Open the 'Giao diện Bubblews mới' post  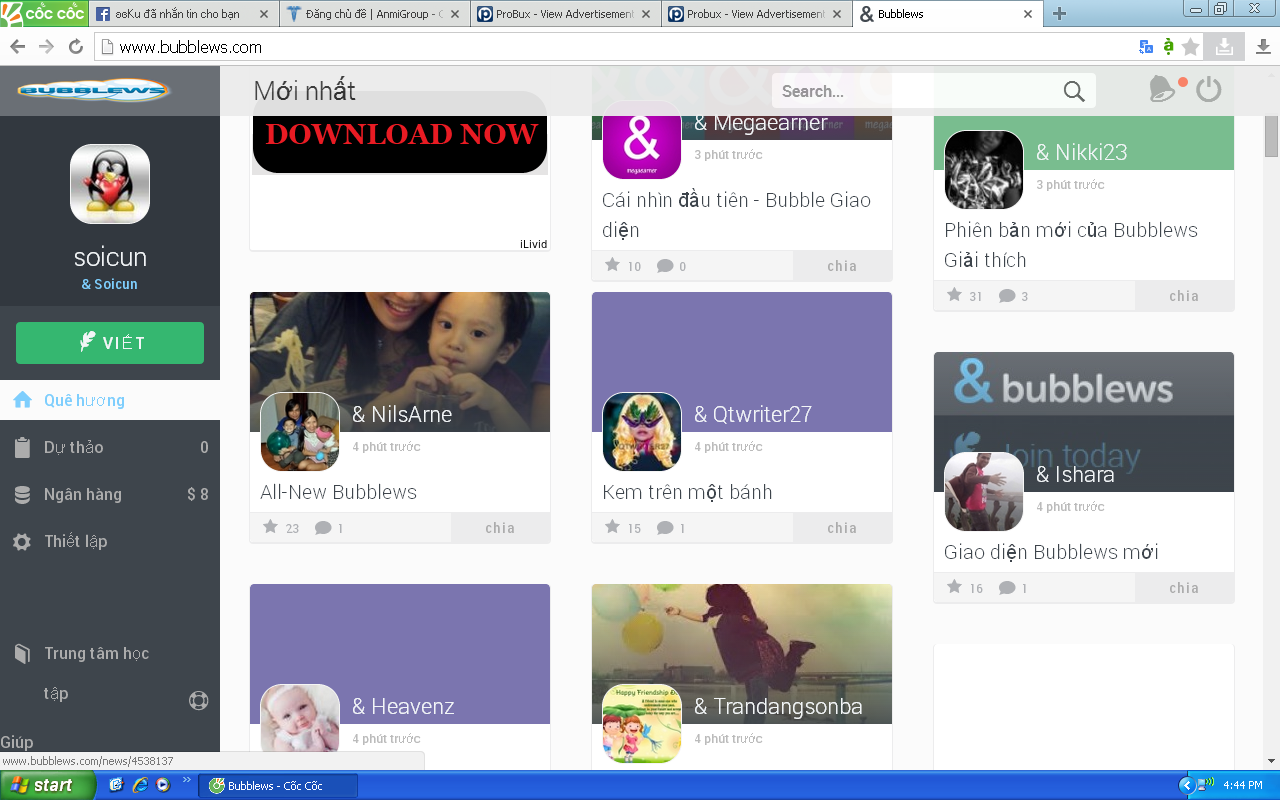click(x=1051, y=552)
